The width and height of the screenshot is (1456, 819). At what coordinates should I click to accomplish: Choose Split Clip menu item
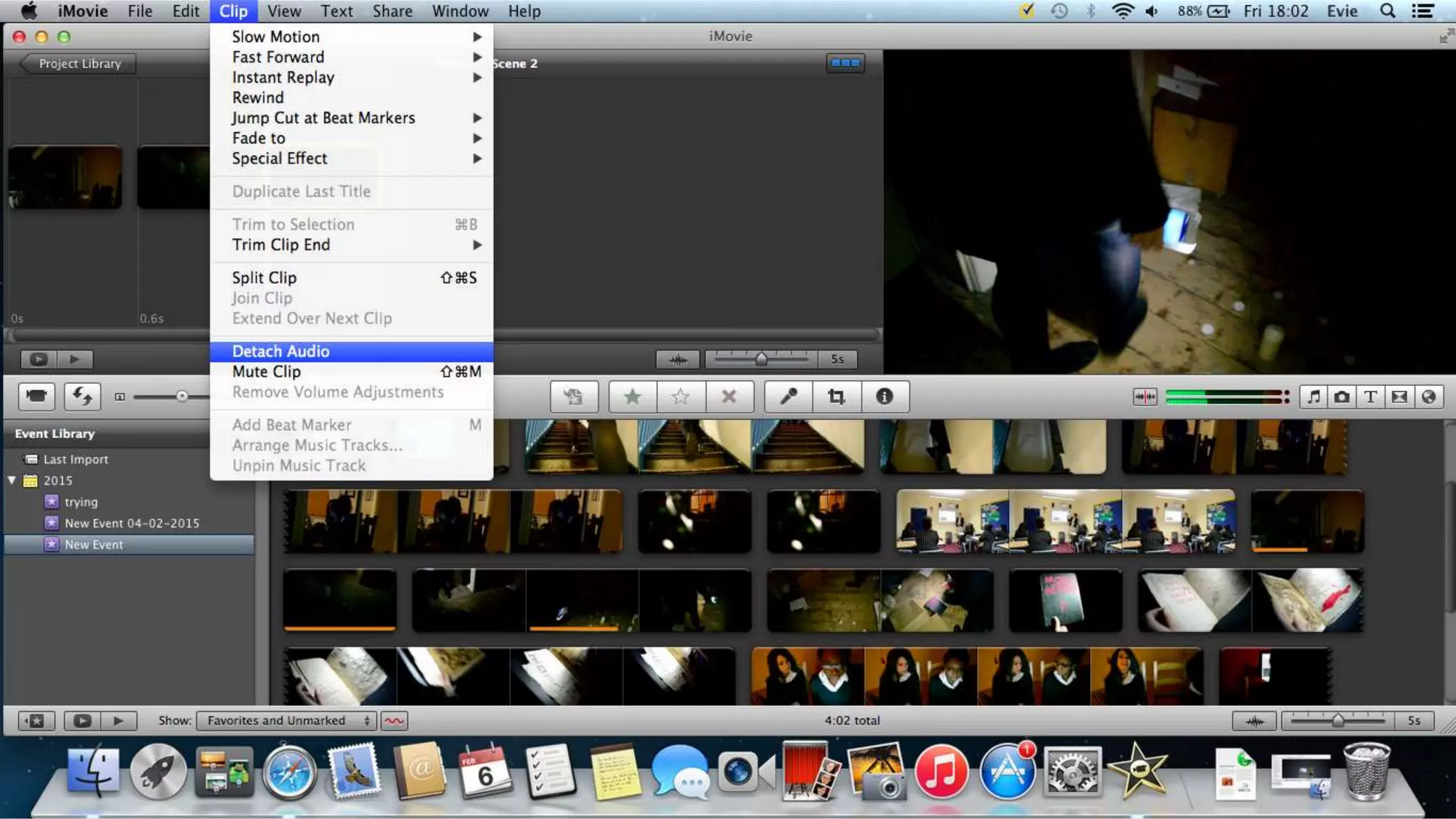352,277
